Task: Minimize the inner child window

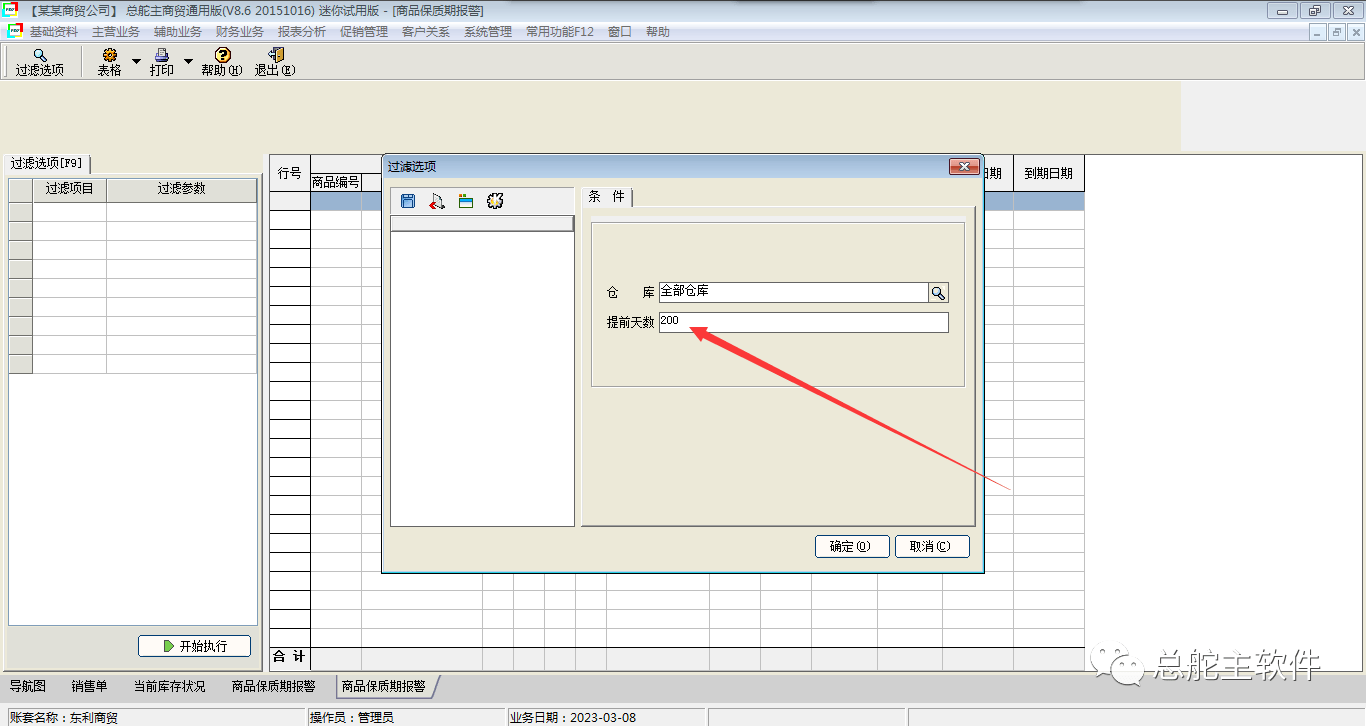Action: [1319, 32]
